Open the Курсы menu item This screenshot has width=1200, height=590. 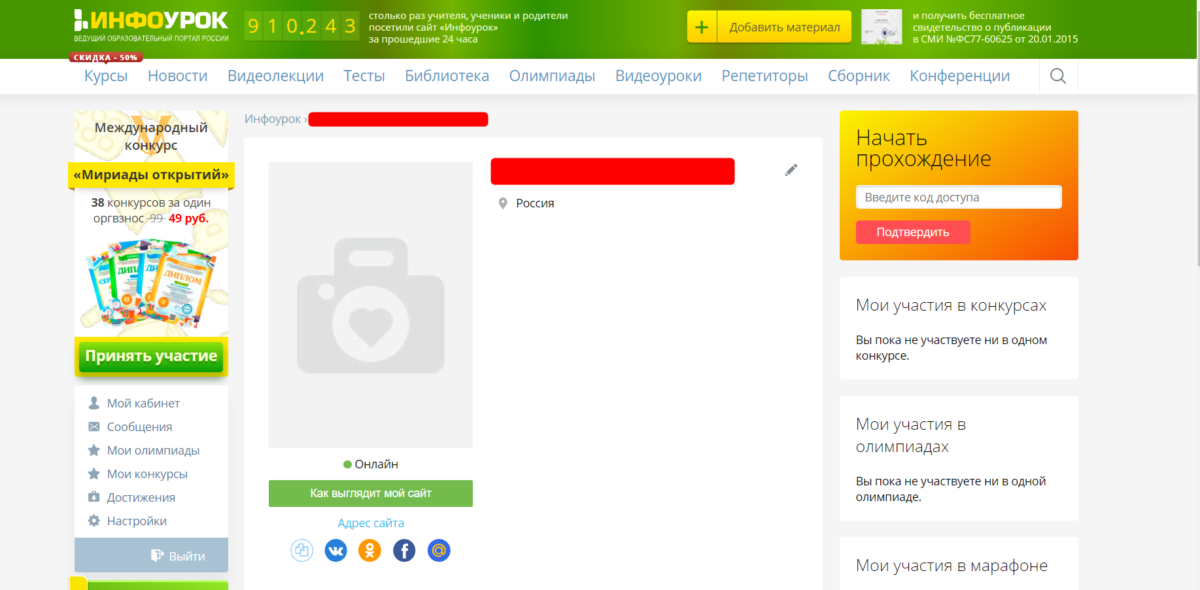point(106,76)
